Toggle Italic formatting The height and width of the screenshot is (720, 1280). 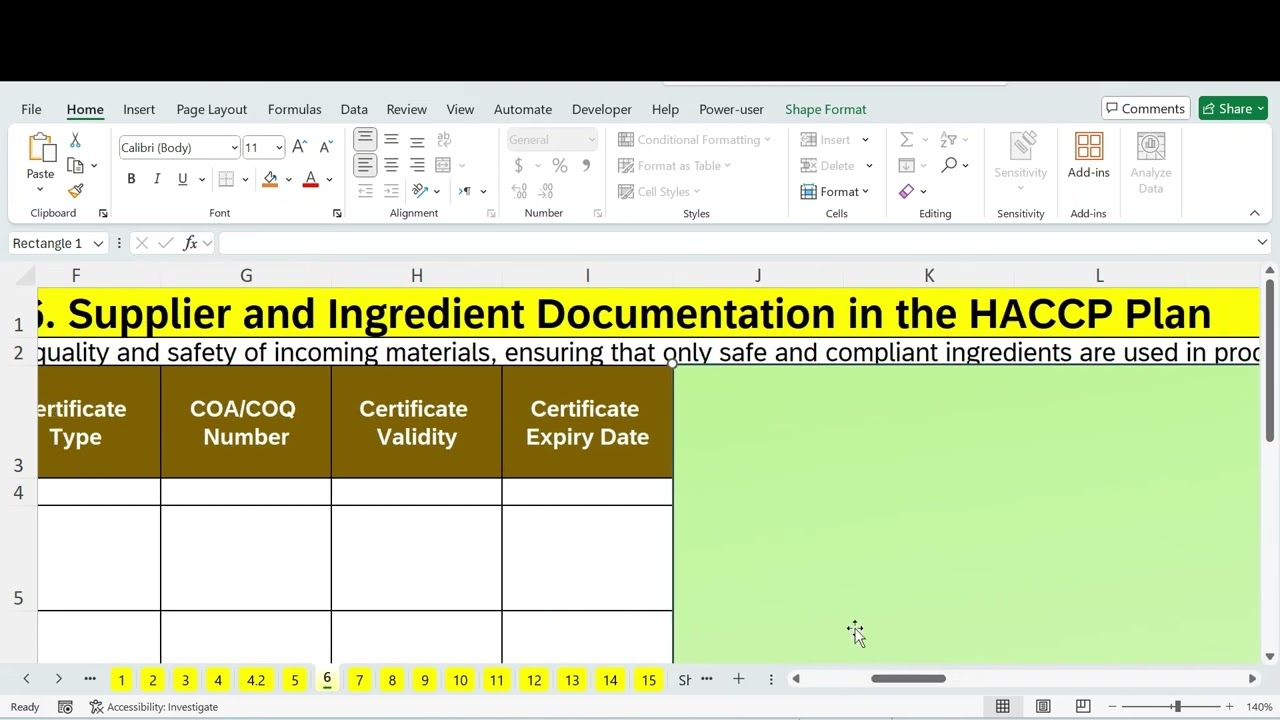157,179
